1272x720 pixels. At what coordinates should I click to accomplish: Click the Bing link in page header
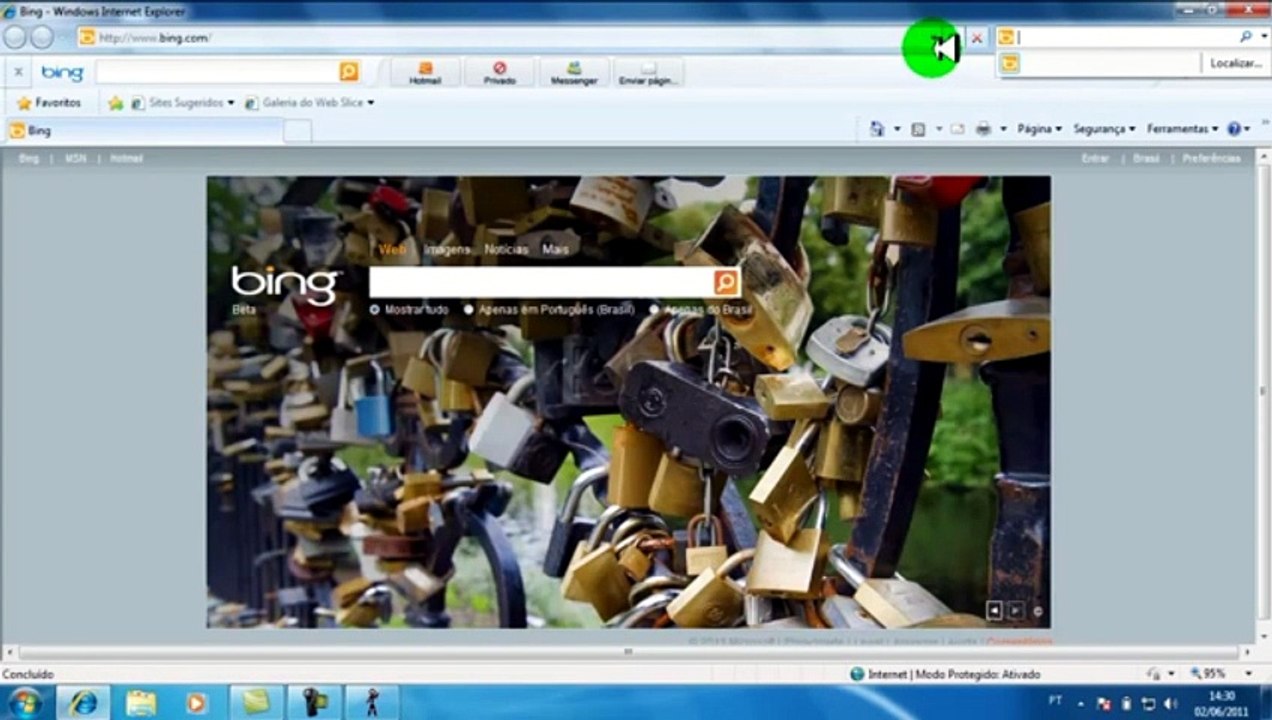tap(29, 158)
